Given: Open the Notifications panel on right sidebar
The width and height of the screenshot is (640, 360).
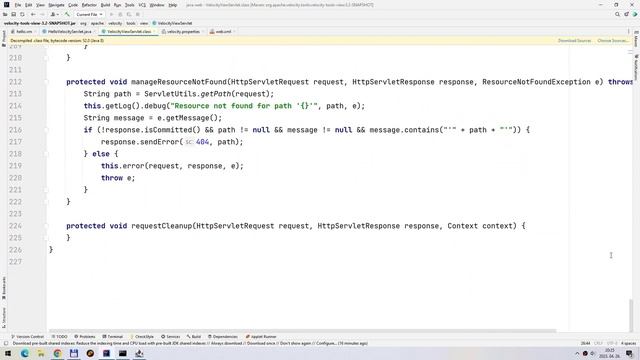Looking at the screenshot, I should [636, 67].
